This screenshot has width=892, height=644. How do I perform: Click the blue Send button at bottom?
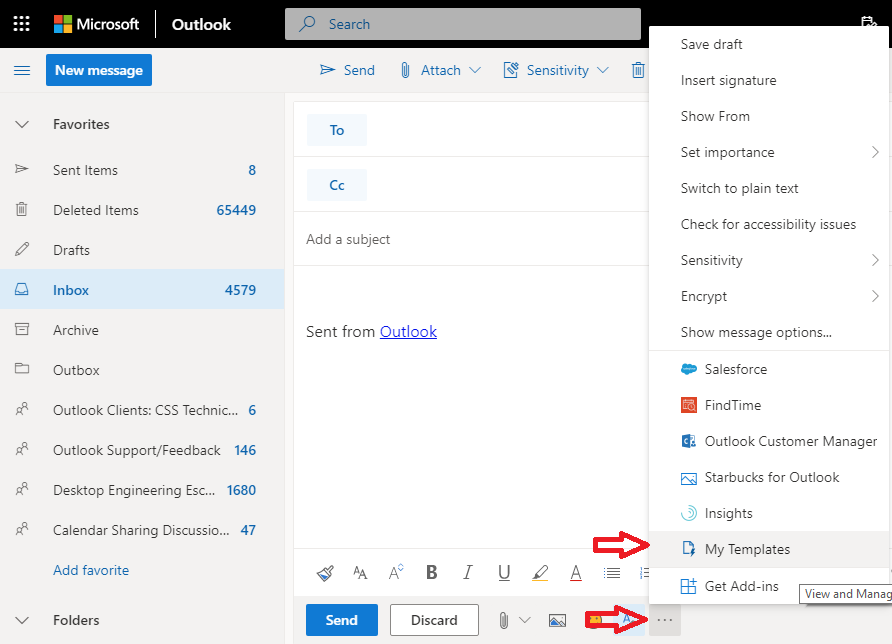click(341, 620)
